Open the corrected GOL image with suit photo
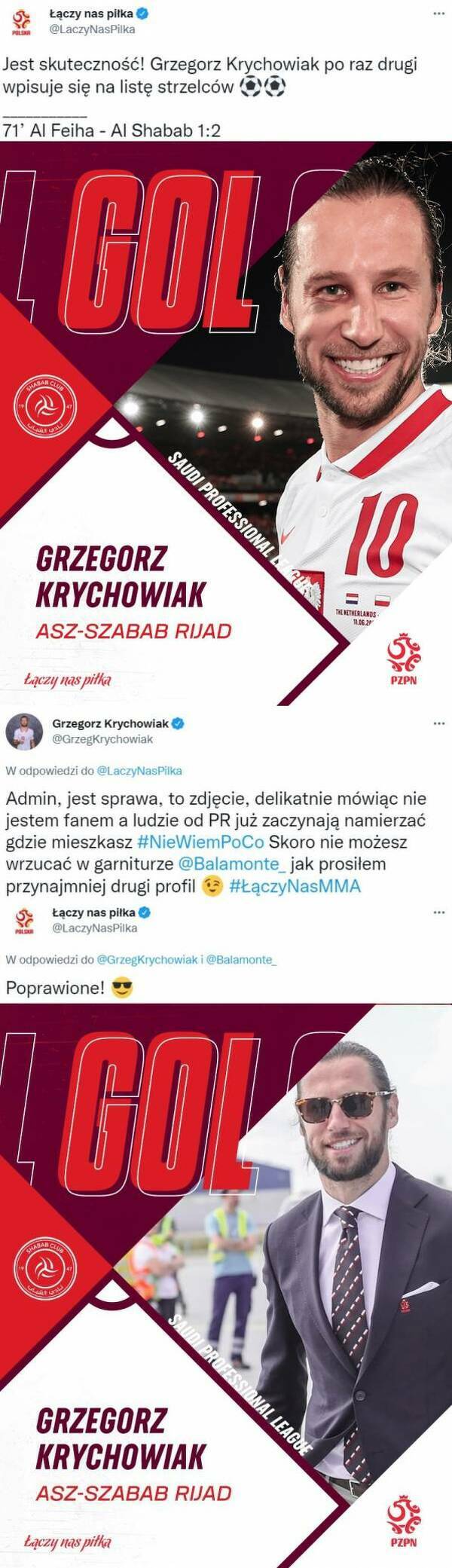452x1568 pixels. 226,1285
